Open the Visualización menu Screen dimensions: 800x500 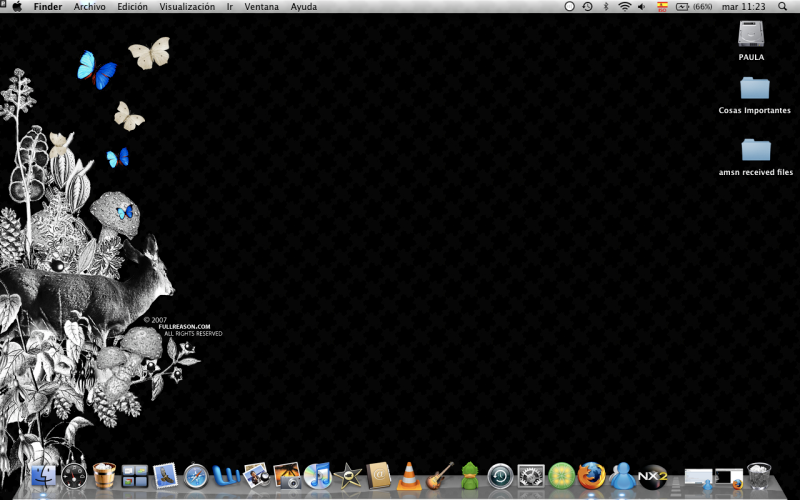tap(187, 7)
